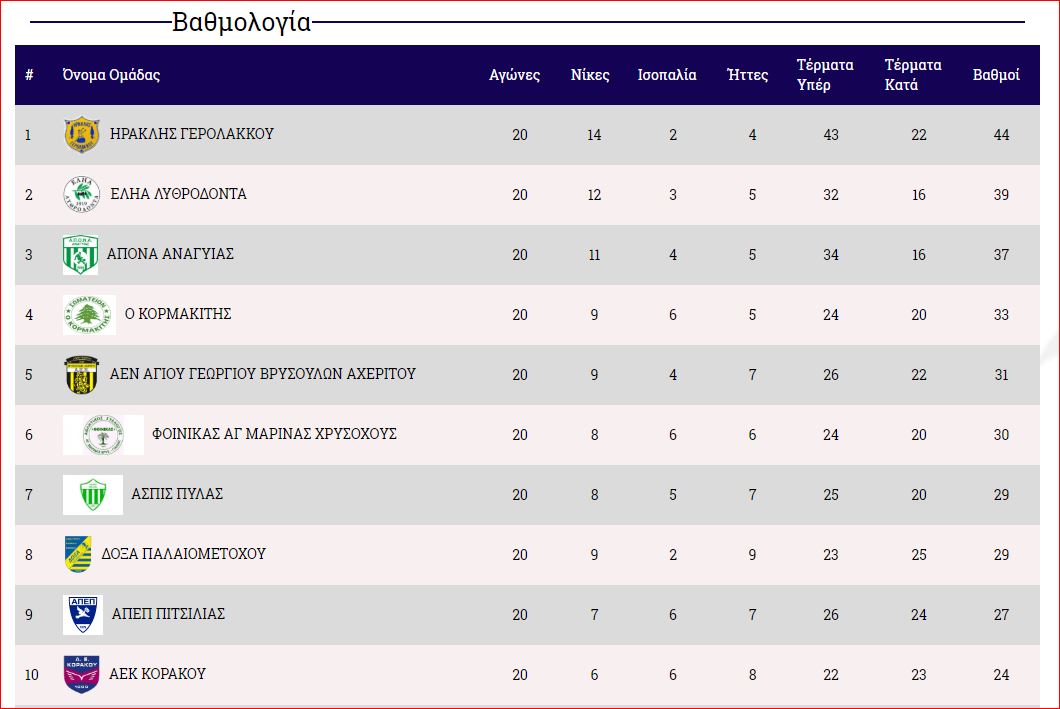The height and width of the screenshot is (709, 1060).
Task: Click the ΦΟΙΝΙΚΑΣ ΑΓ ΜΑΡΙΝΑΣ ΧΡΥΣΟΧΟΥΣ team name
Action: click(274, 434)
